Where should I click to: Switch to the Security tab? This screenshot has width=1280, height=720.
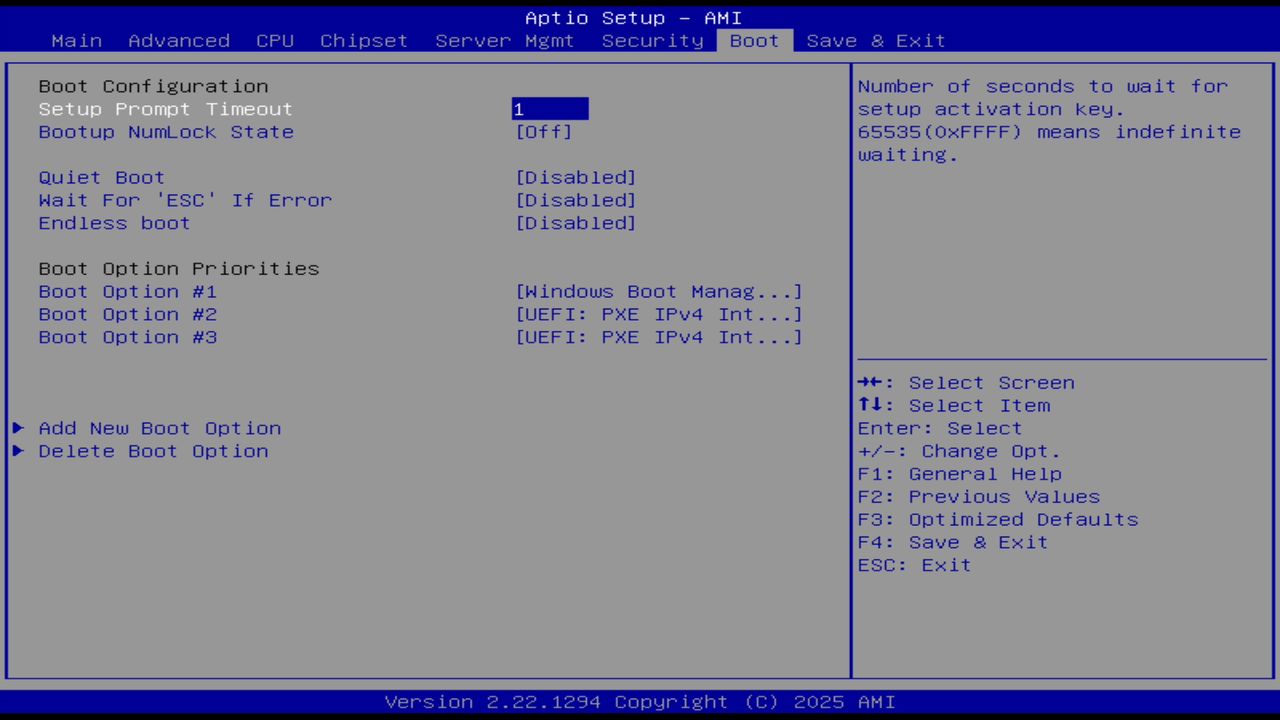[652, 40]
